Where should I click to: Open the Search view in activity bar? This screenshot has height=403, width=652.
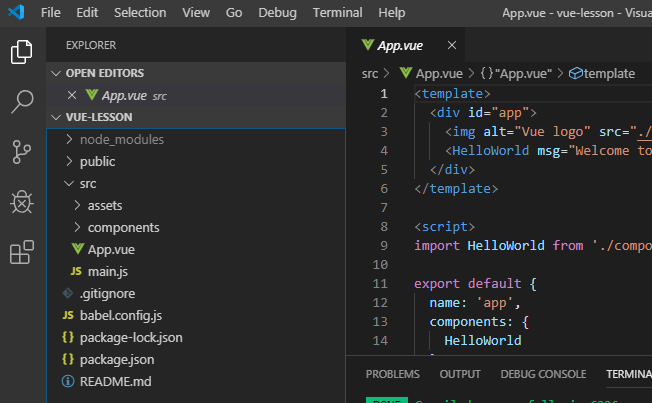(x=22, y=102)
